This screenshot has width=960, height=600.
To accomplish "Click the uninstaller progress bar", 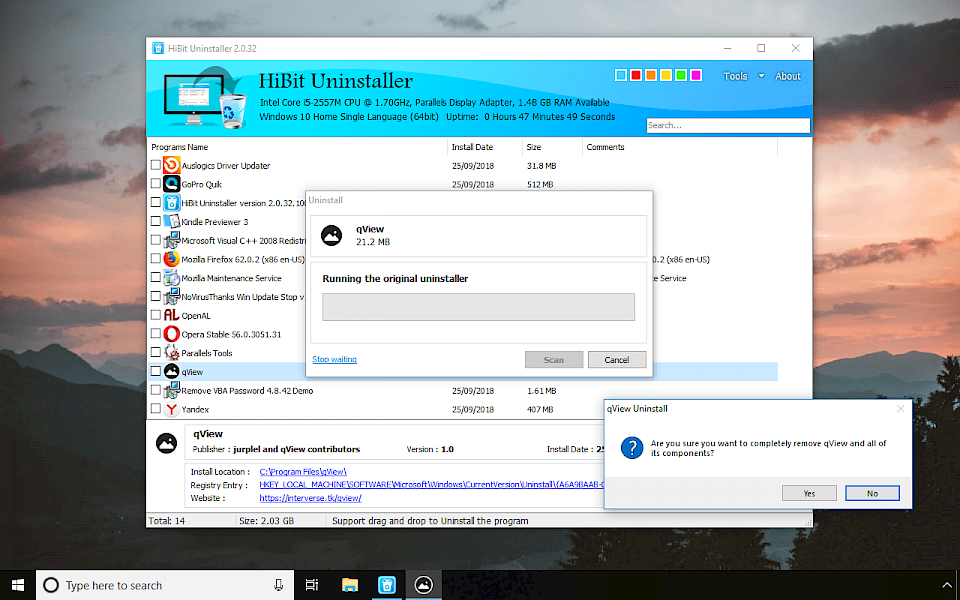I will coord(478,307).
